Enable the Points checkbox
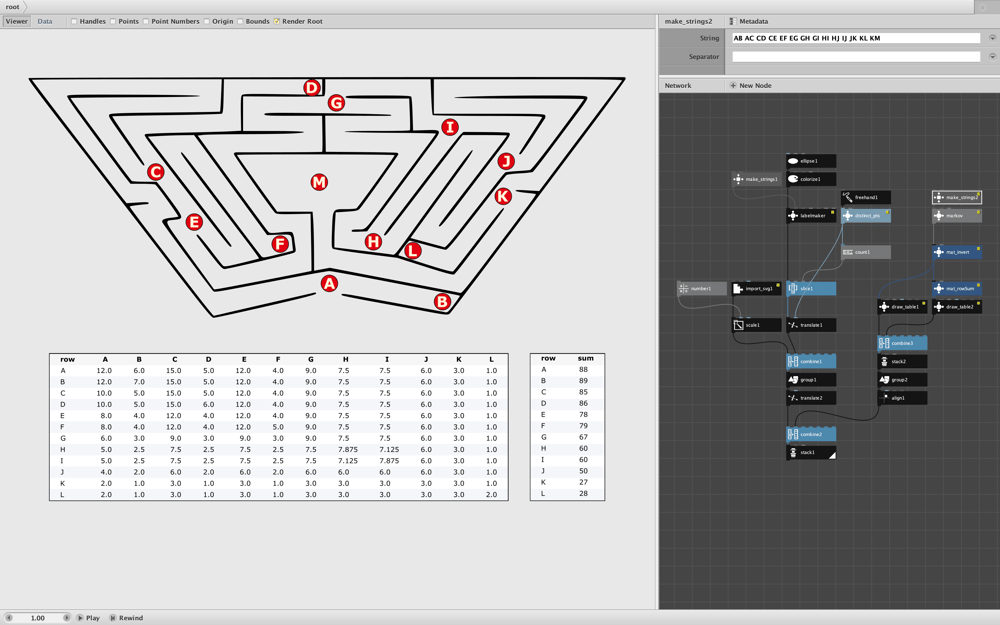1000x625 pixels. 113,21
